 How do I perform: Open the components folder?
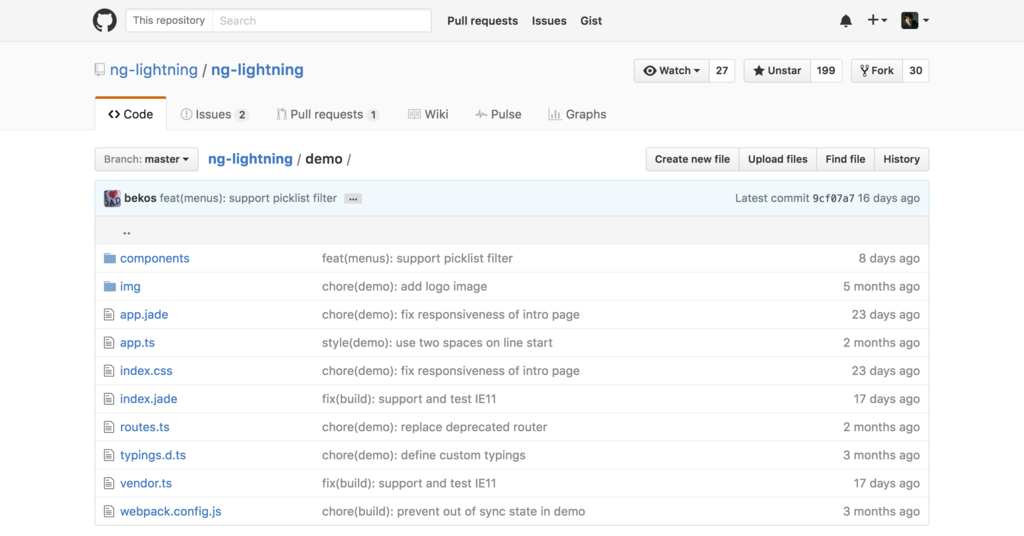155,259
